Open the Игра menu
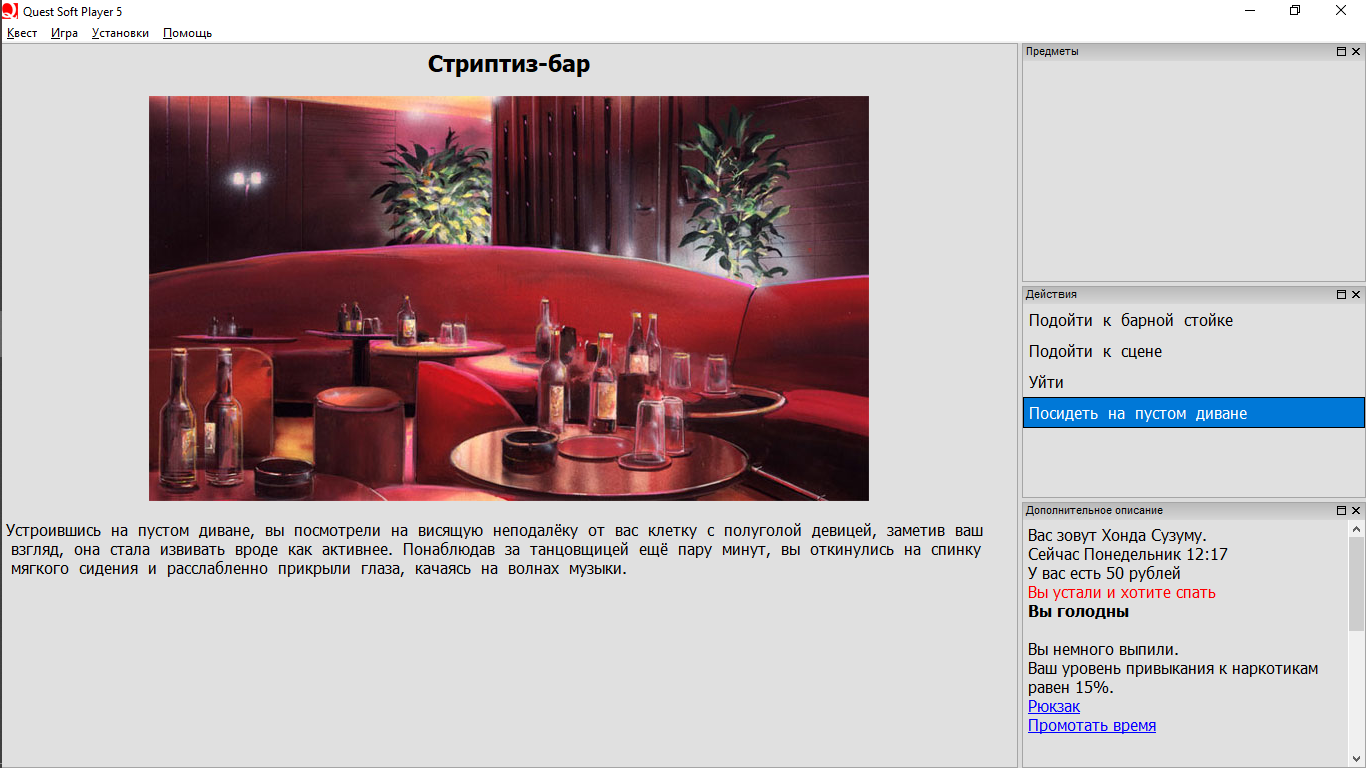Screen dimensions: 1366x768 tap(65, 33)
